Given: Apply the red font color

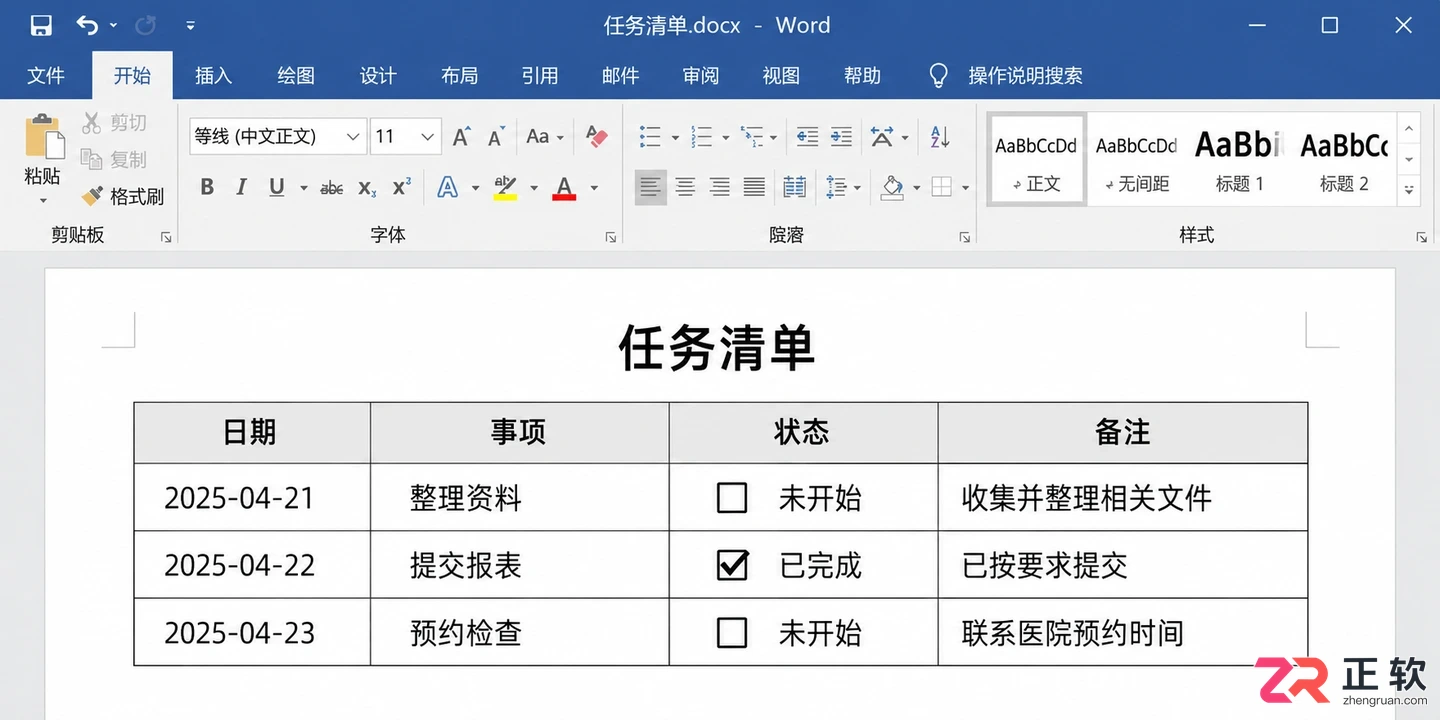Looking at the screenshot, I should point(564,187).
